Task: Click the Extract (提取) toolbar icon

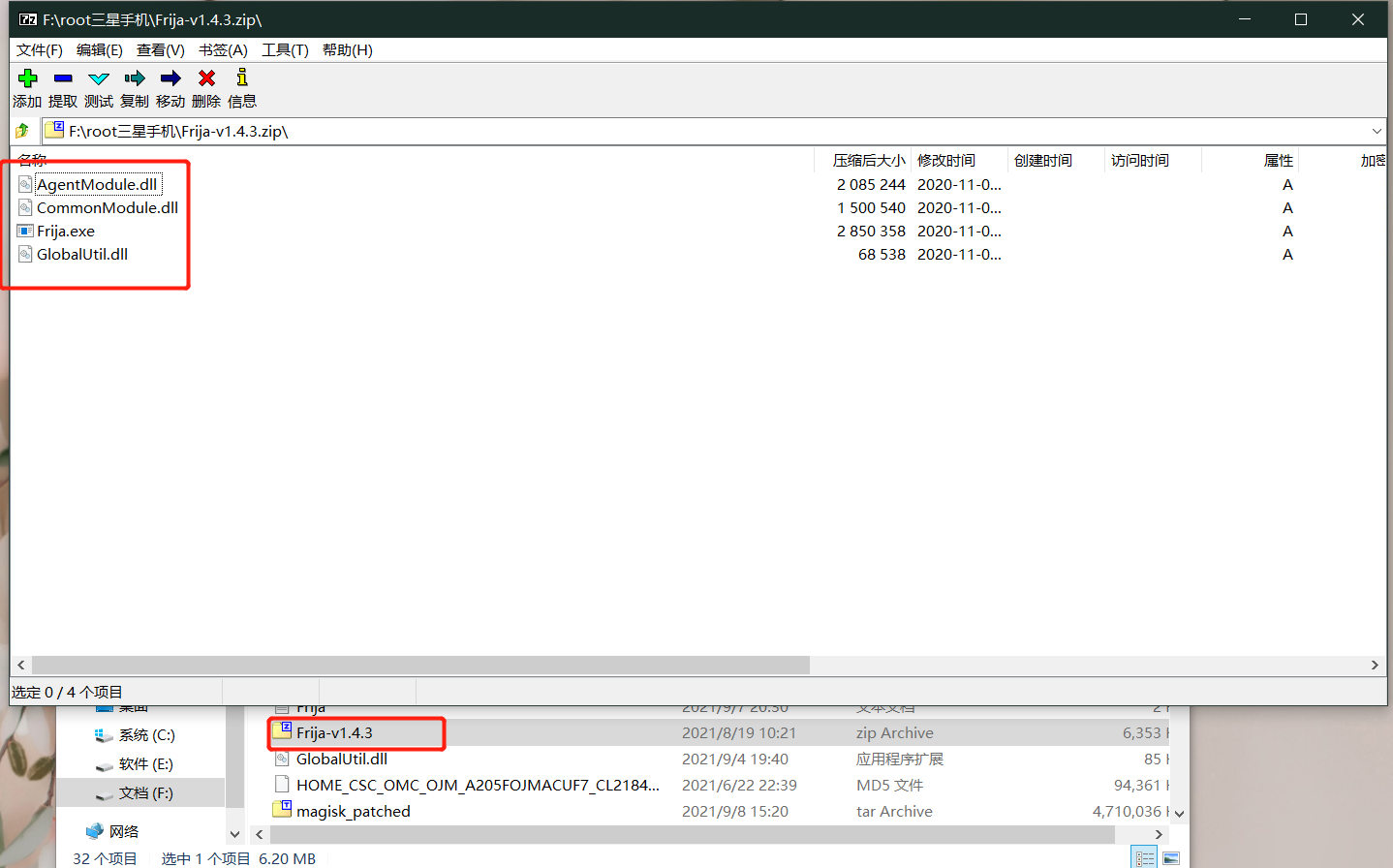Action: point(63,77)
